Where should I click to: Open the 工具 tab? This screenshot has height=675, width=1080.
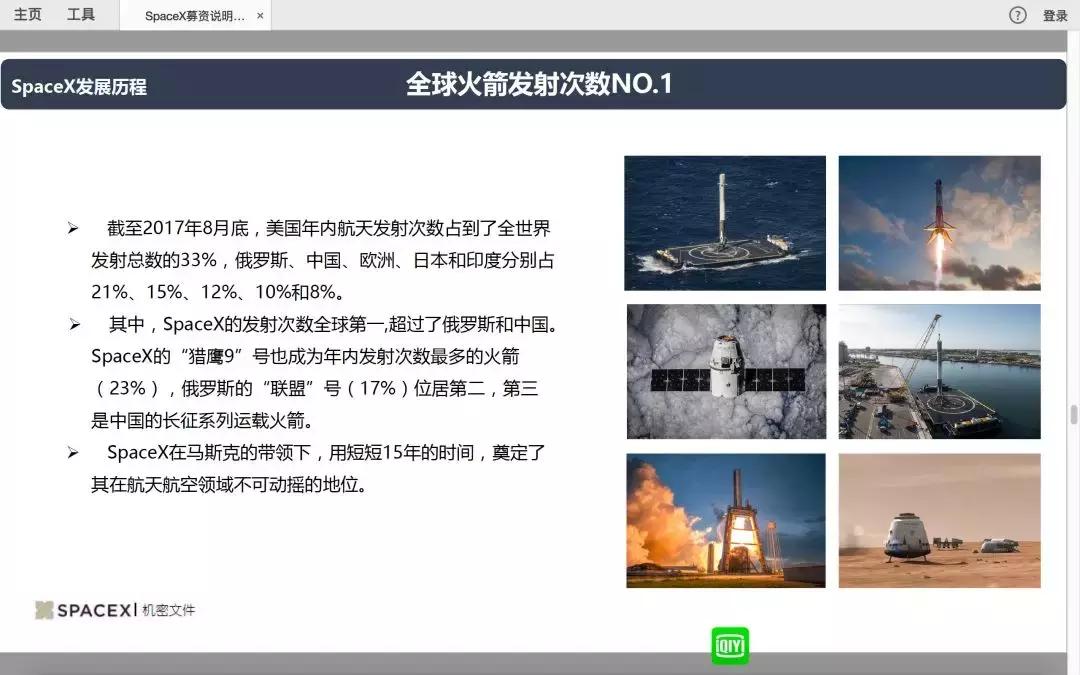tap(81, 14)
